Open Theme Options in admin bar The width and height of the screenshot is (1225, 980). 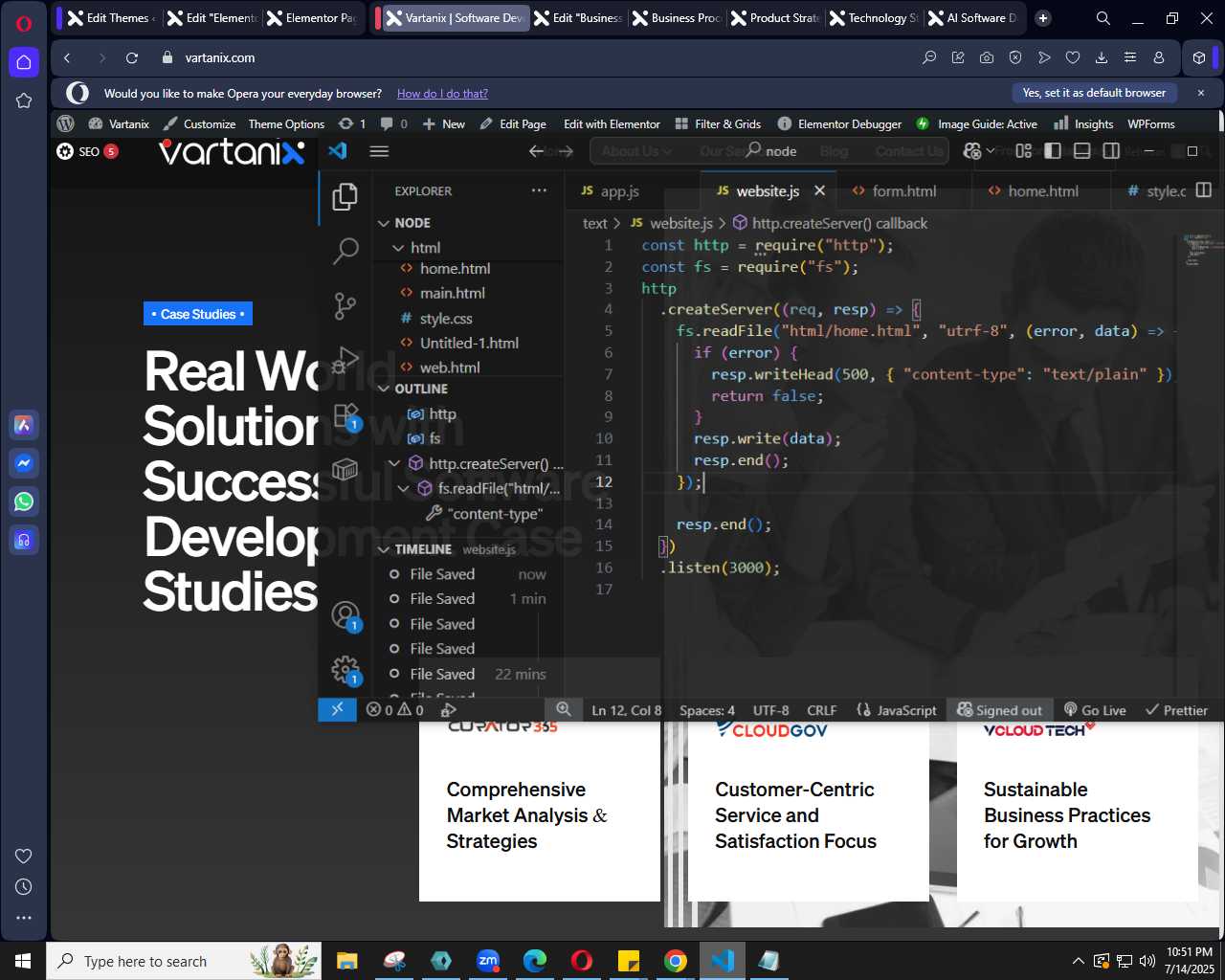pyautogui.click(x=286, y=124)
